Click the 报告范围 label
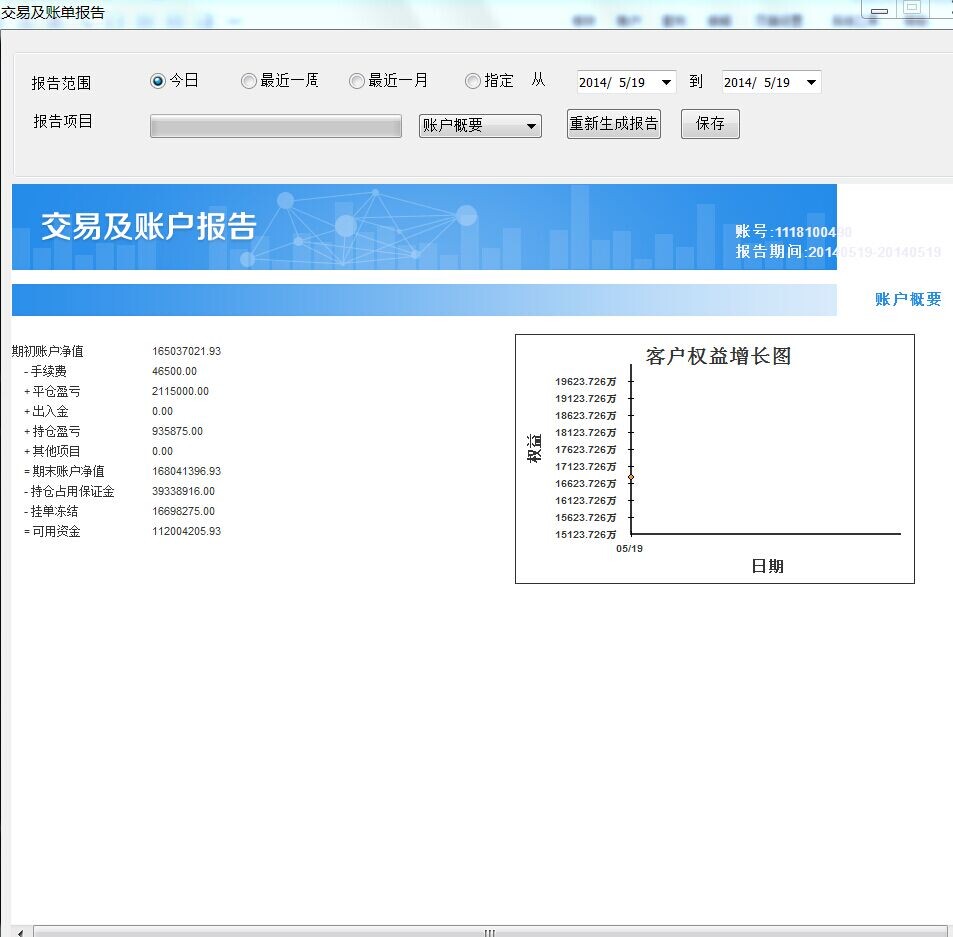 (61, 83)
